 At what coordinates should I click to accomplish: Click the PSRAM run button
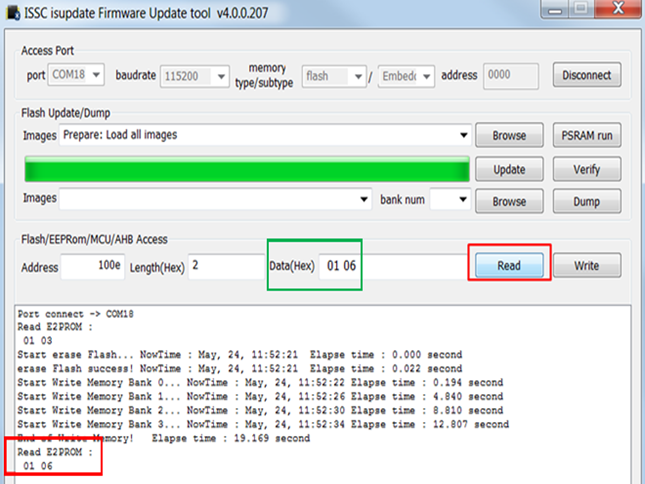(586, 135)
